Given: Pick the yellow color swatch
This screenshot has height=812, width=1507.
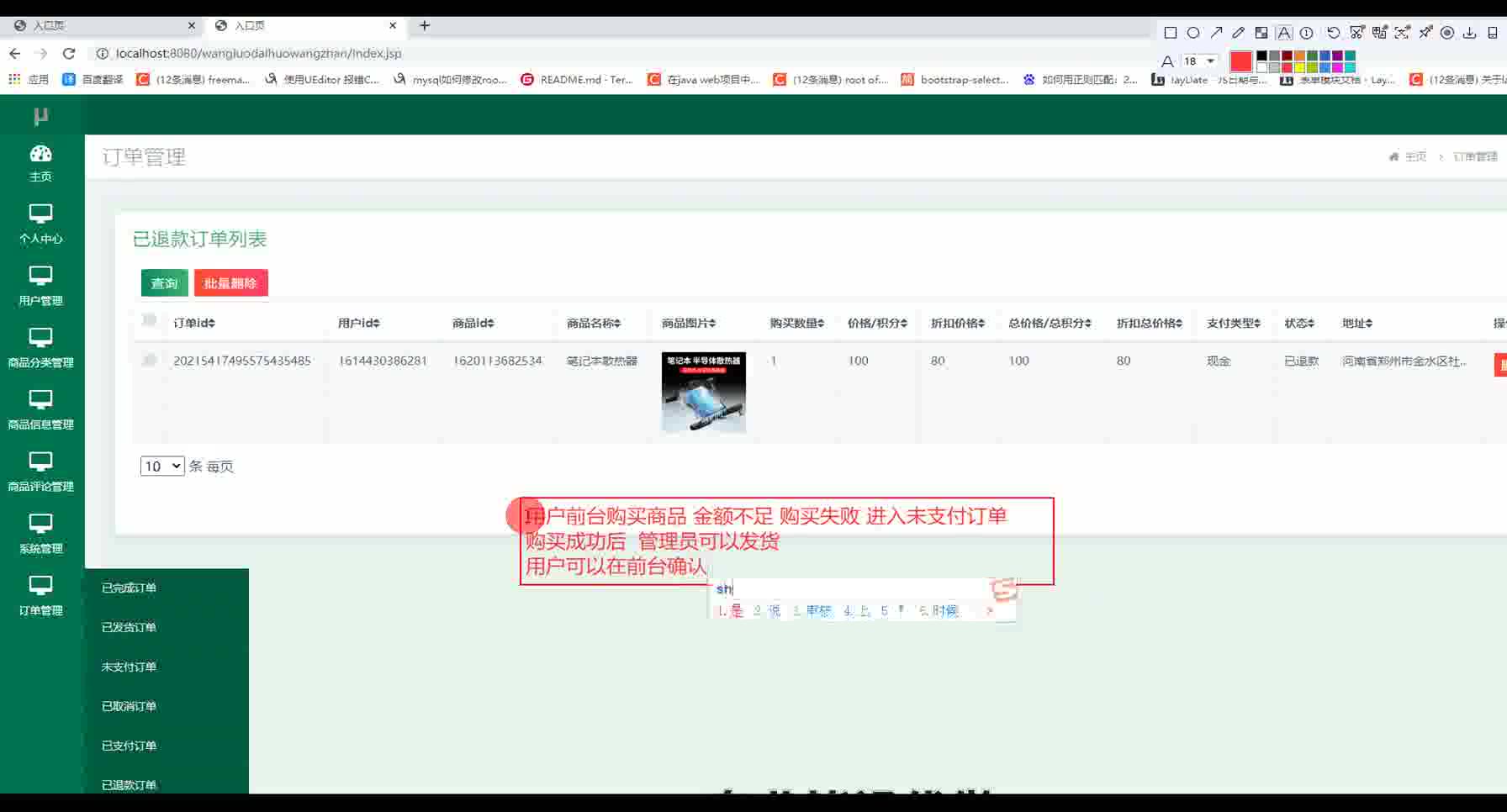Looking at the screenshot, I should coord(1299,67).
